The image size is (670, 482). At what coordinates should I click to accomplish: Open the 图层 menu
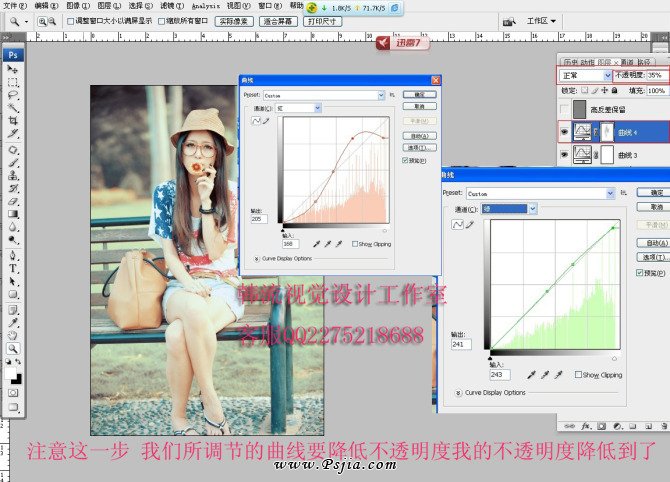pos(109,6)
